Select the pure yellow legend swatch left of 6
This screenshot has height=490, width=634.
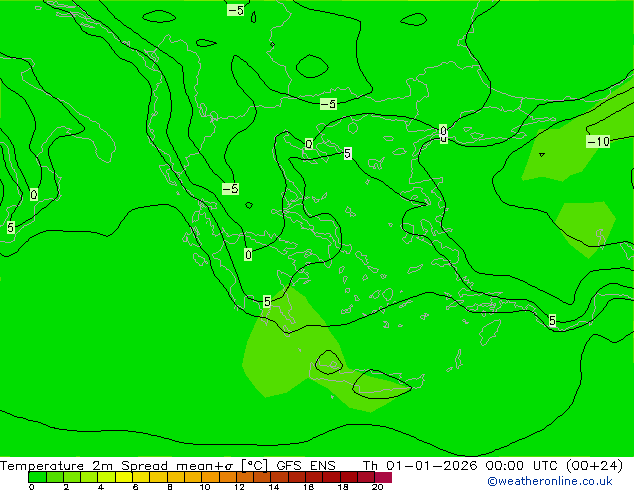(x=124, y=477)
